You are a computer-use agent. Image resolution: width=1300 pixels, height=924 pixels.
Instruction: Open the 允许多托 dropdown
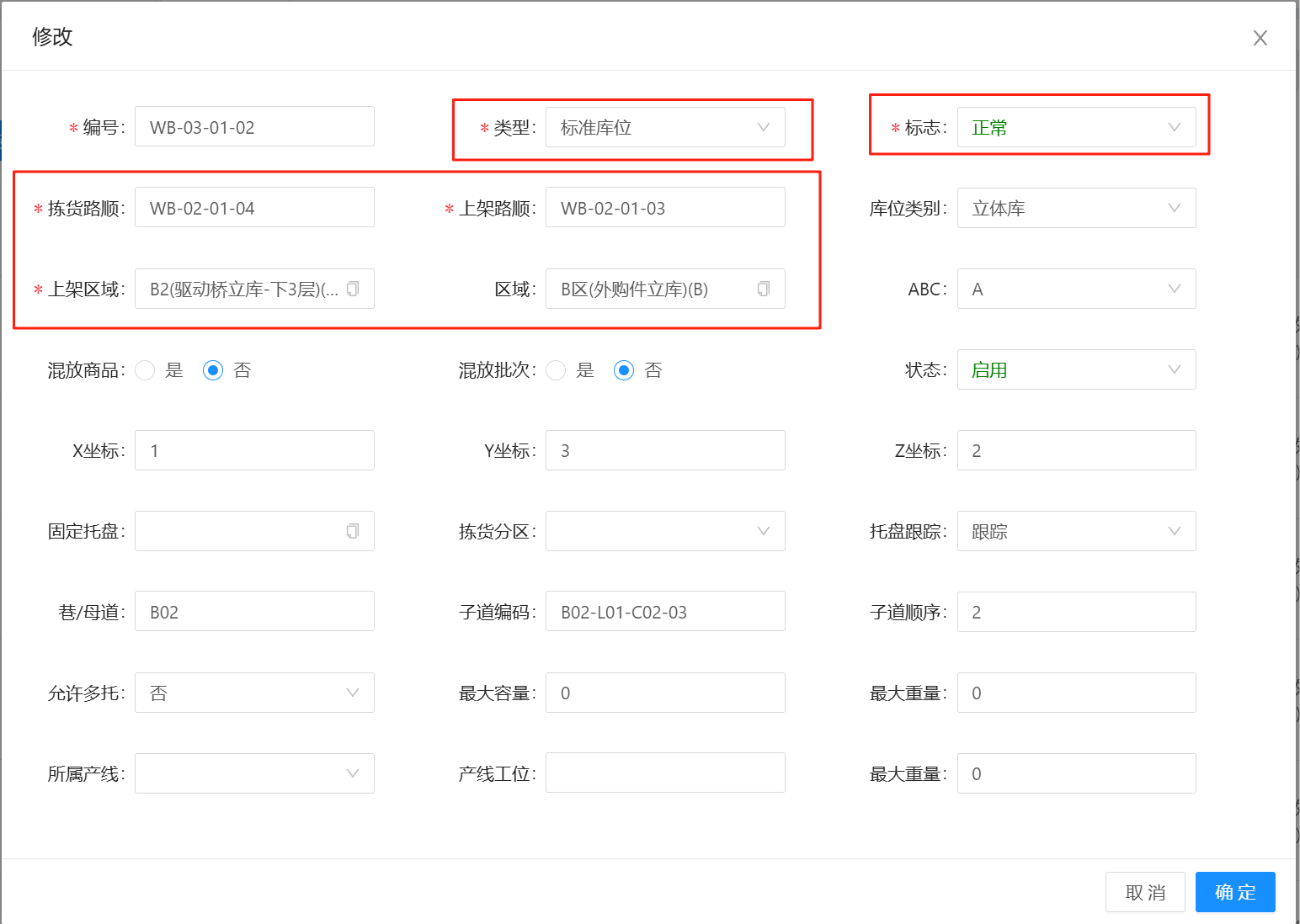pyautogui.click(x=253, y=693)
